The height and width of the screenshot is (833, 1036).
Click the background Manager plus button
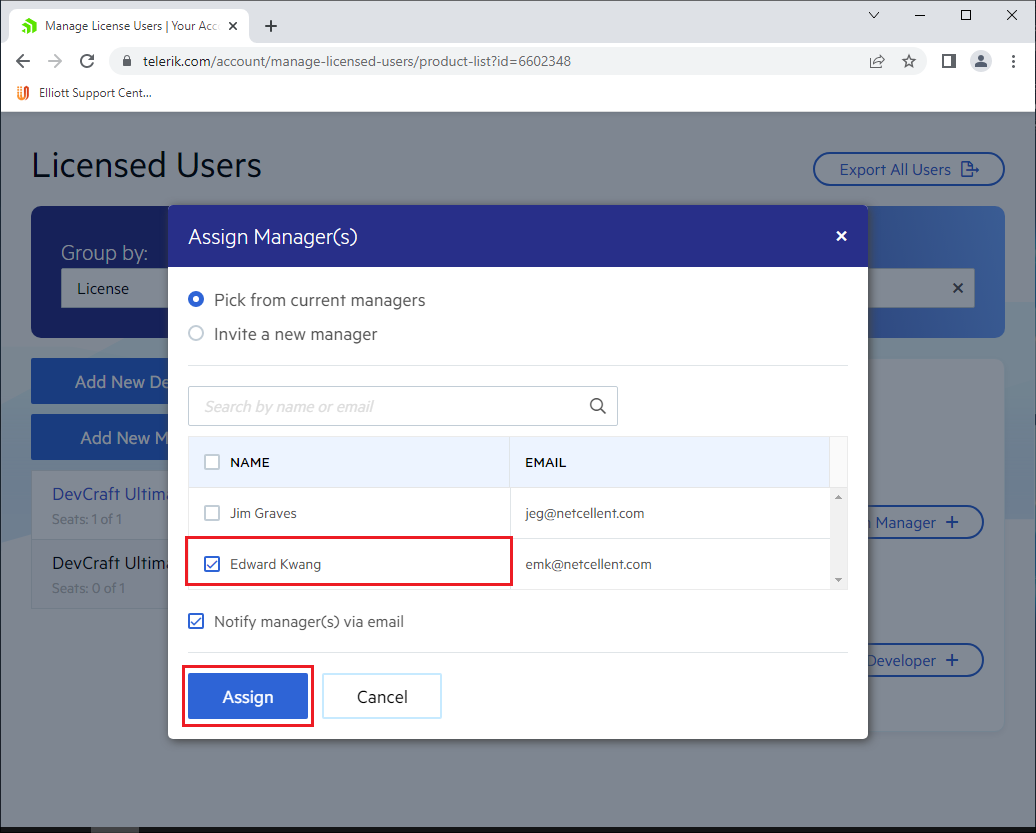[925, 522]
